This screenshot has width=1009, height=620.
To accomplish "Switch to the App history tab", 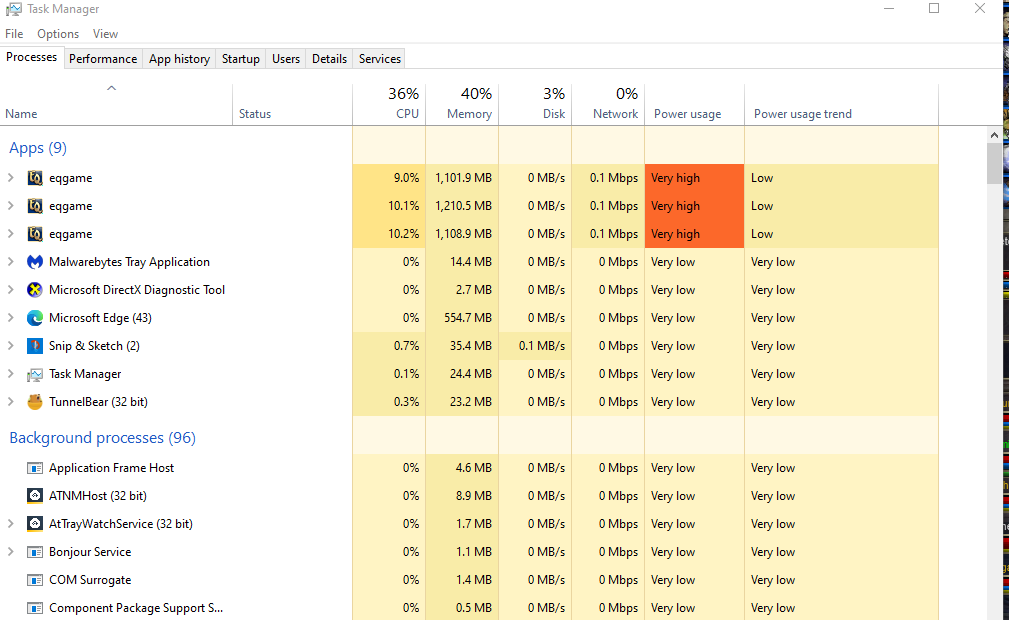I will (x=180, y=59).
